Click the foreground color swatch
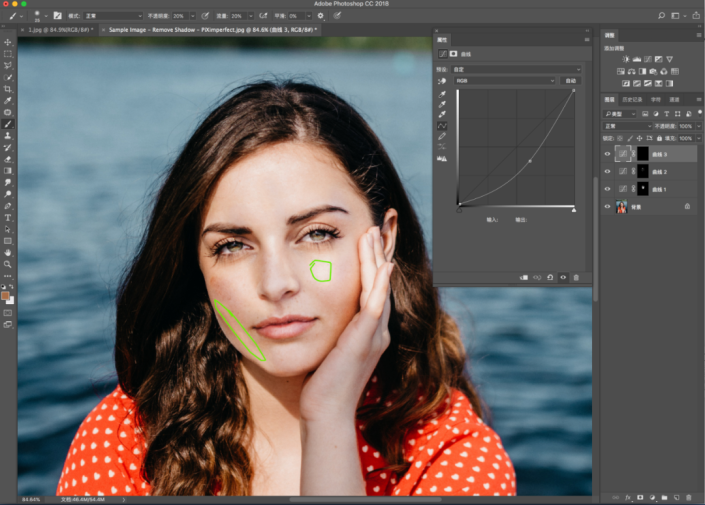This screenshot has width=705, height=505. (6, 296)
